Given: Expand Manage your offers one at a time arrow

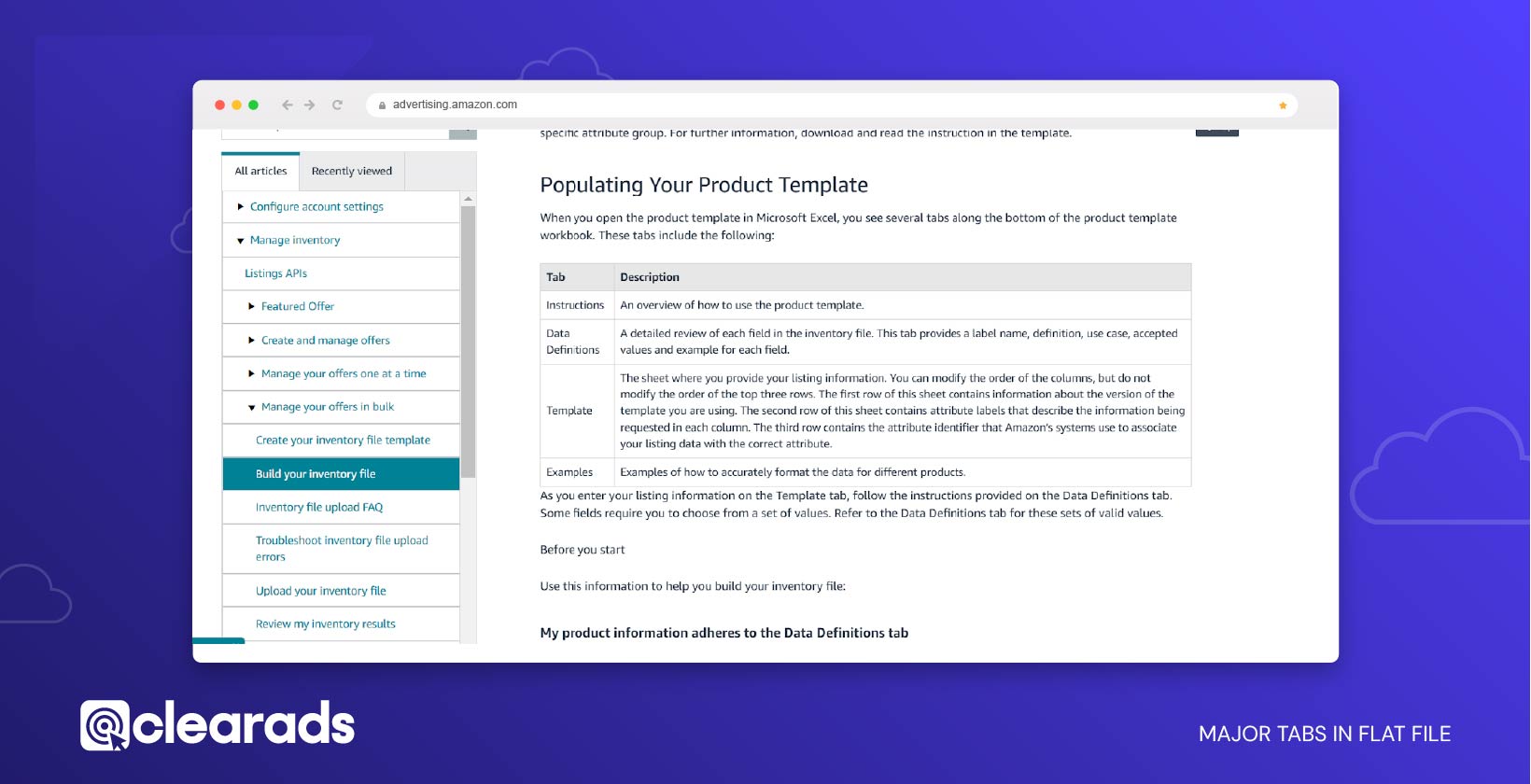Looking at the screenshot, I should tap(251, 373).
